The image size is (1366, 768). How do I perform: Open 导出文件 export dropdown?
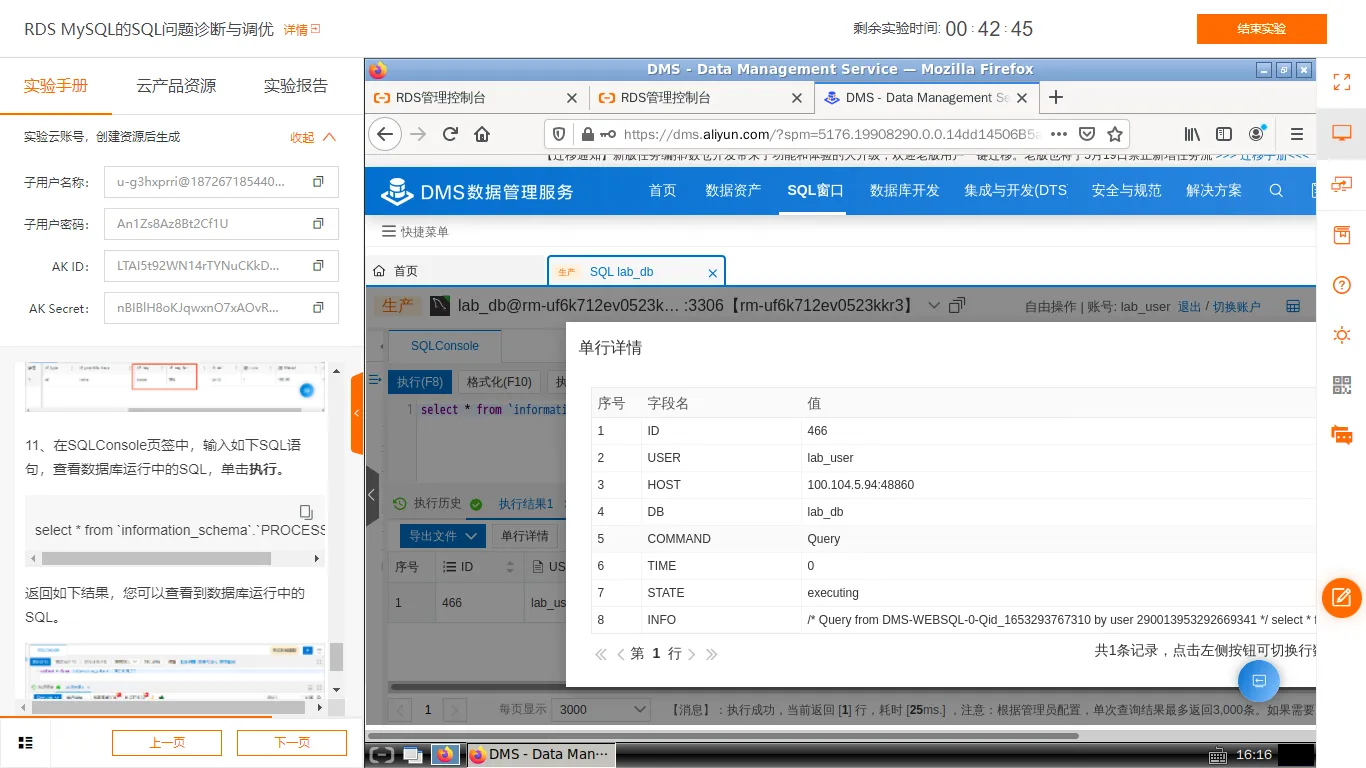click(x=443, y=536)
